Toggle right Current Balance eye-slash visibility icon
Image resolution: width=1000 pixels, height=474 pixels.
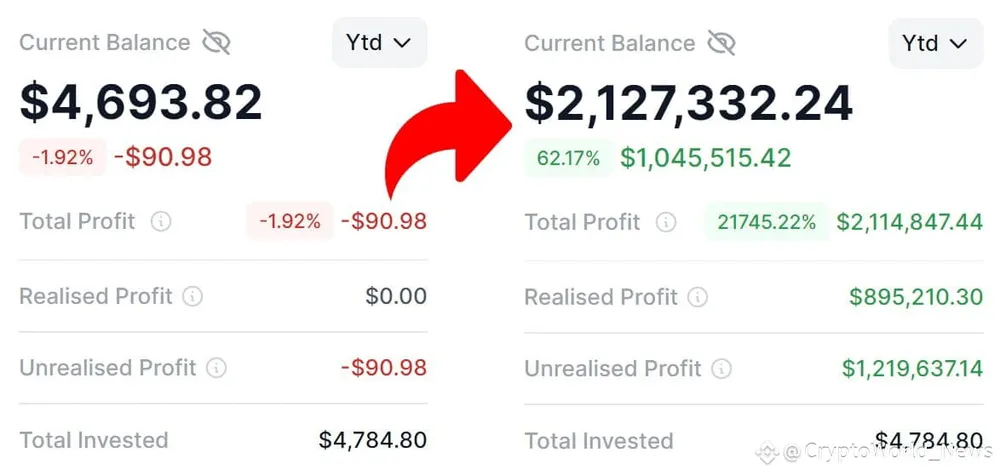click(721, 43)
